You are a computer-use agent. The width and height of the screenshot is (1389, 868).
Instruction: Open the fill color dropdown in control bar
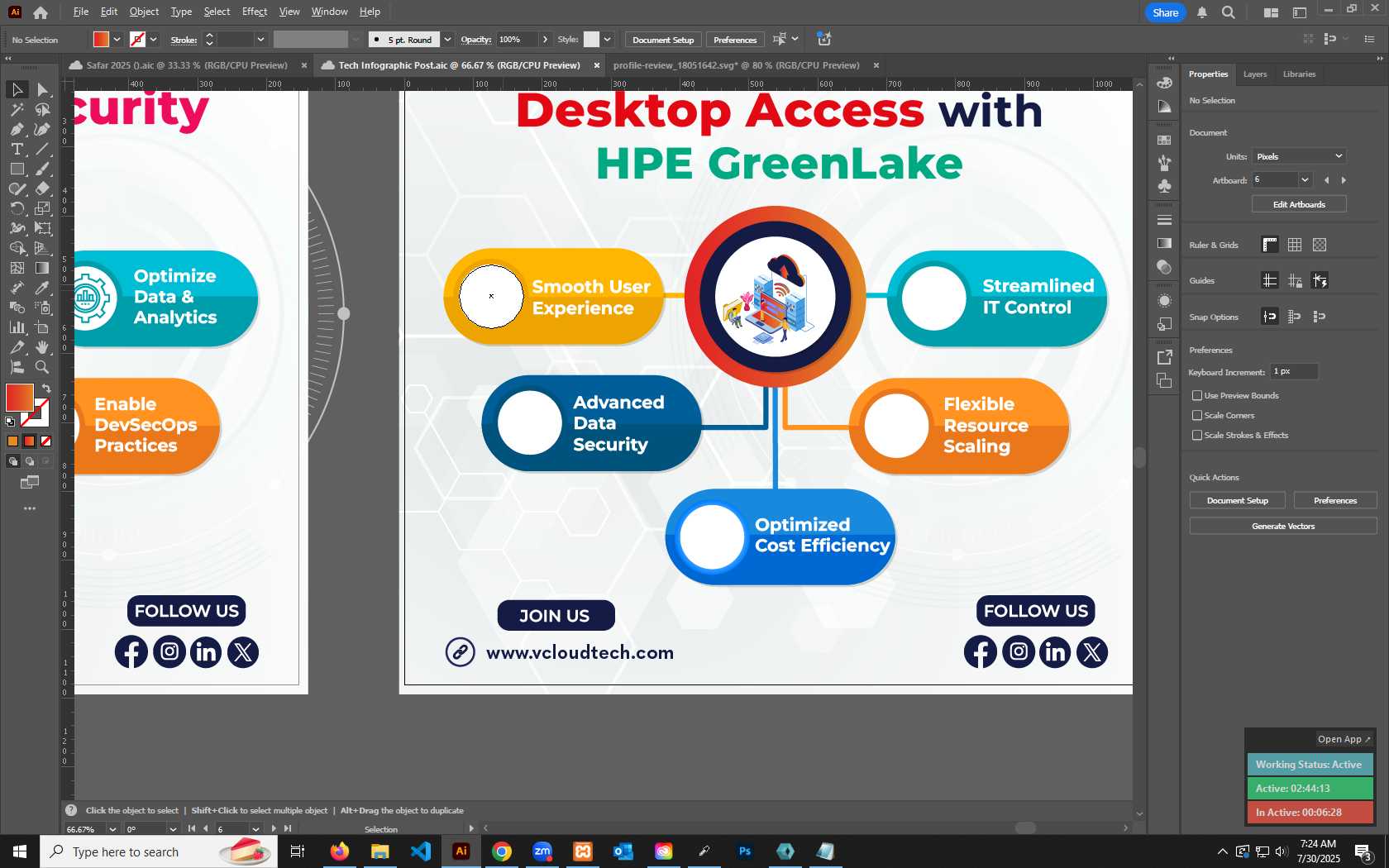tap(117, 39)
